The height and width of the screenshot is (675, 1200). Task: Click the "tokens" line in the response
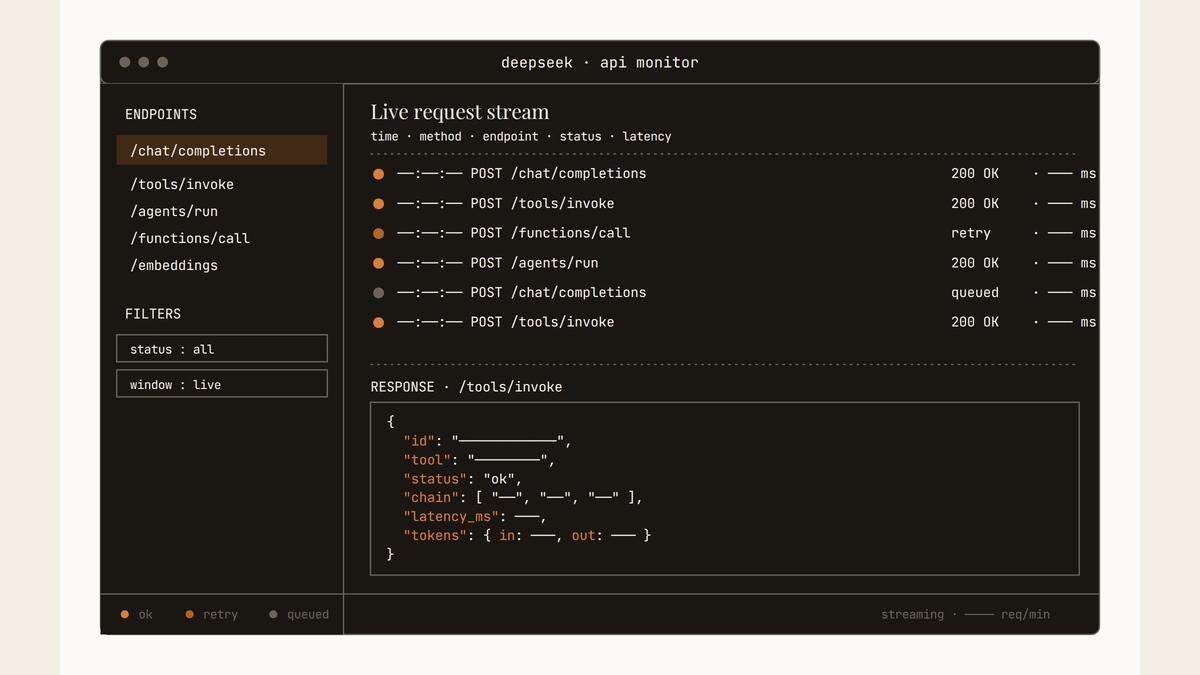pyautogui.click(x=527, y=536)
